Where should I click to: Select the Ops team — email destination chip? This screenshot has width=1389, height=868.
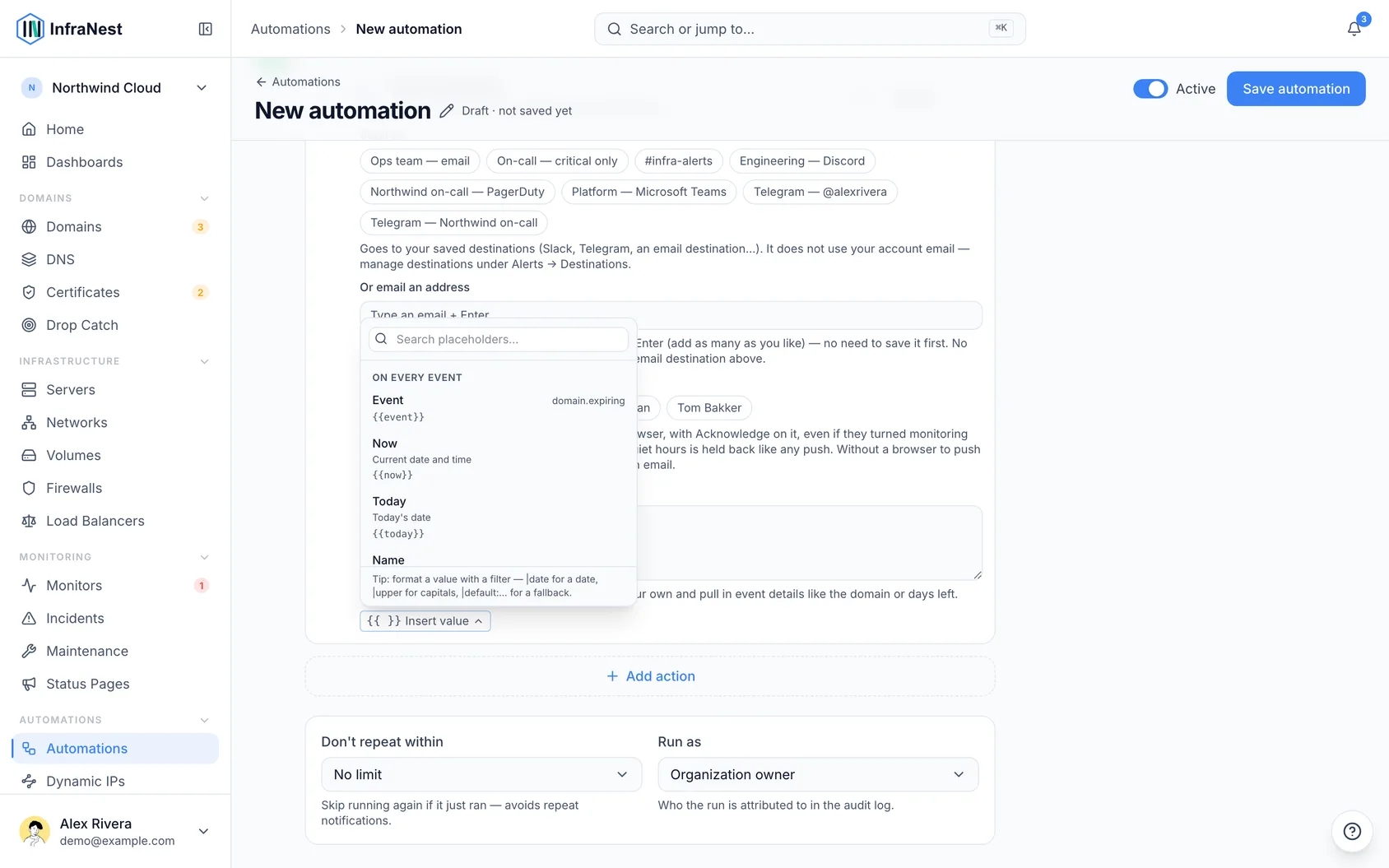coord(420,161)
